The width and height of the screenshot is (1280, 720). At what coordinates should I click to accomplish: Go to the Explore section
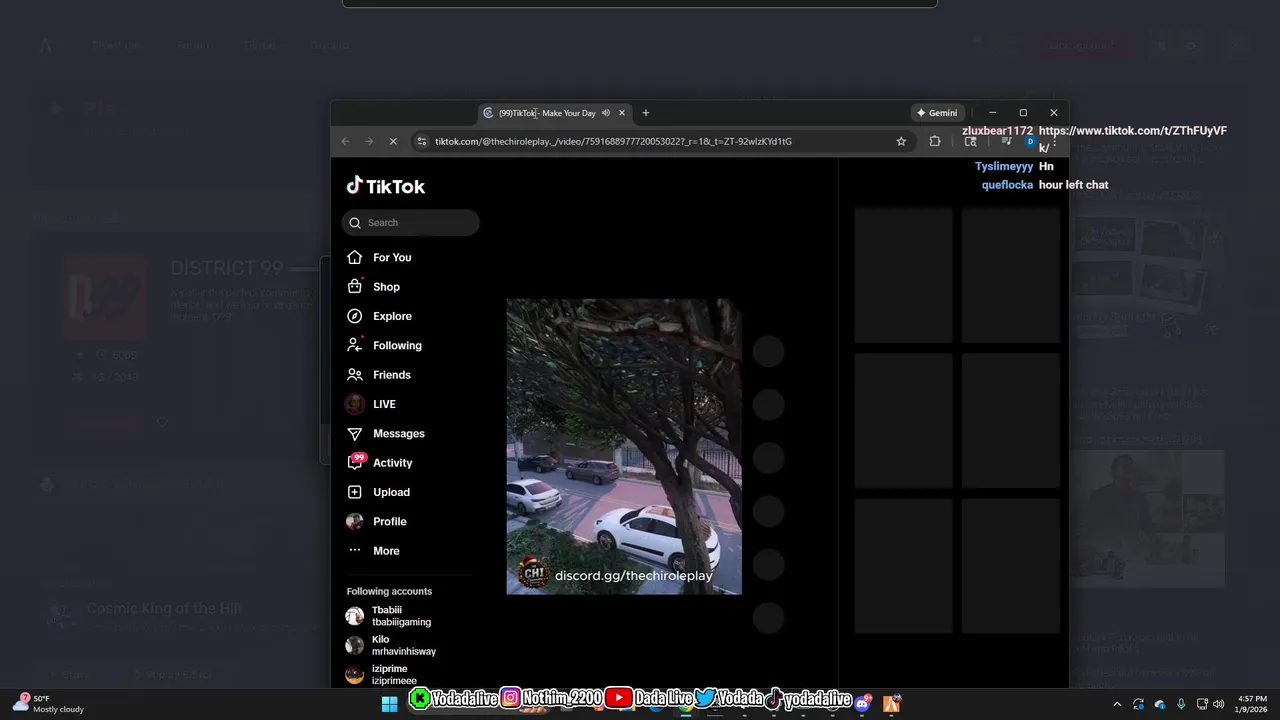379,316
